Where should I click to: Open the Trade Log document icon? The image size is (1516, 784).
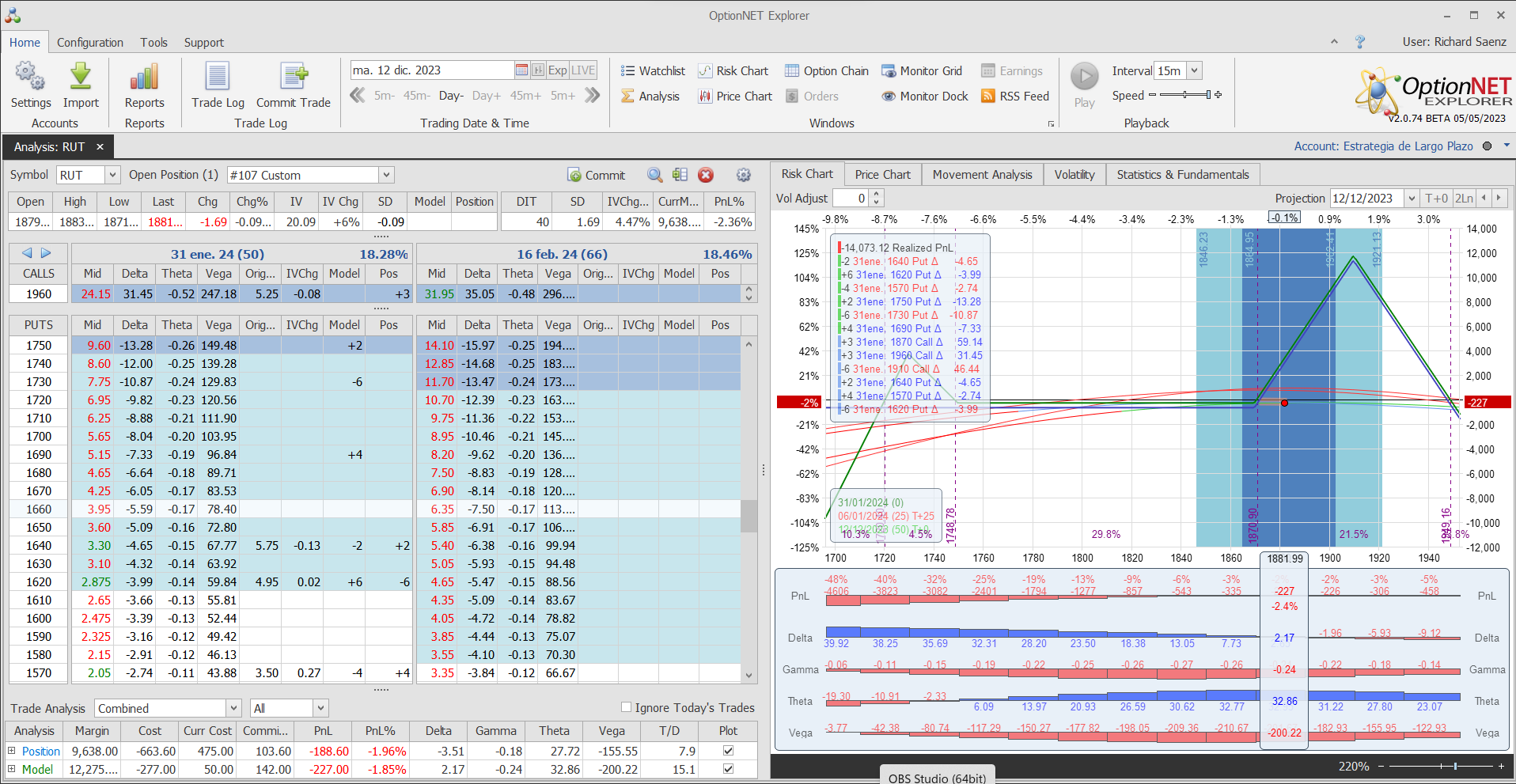point(218,85)
